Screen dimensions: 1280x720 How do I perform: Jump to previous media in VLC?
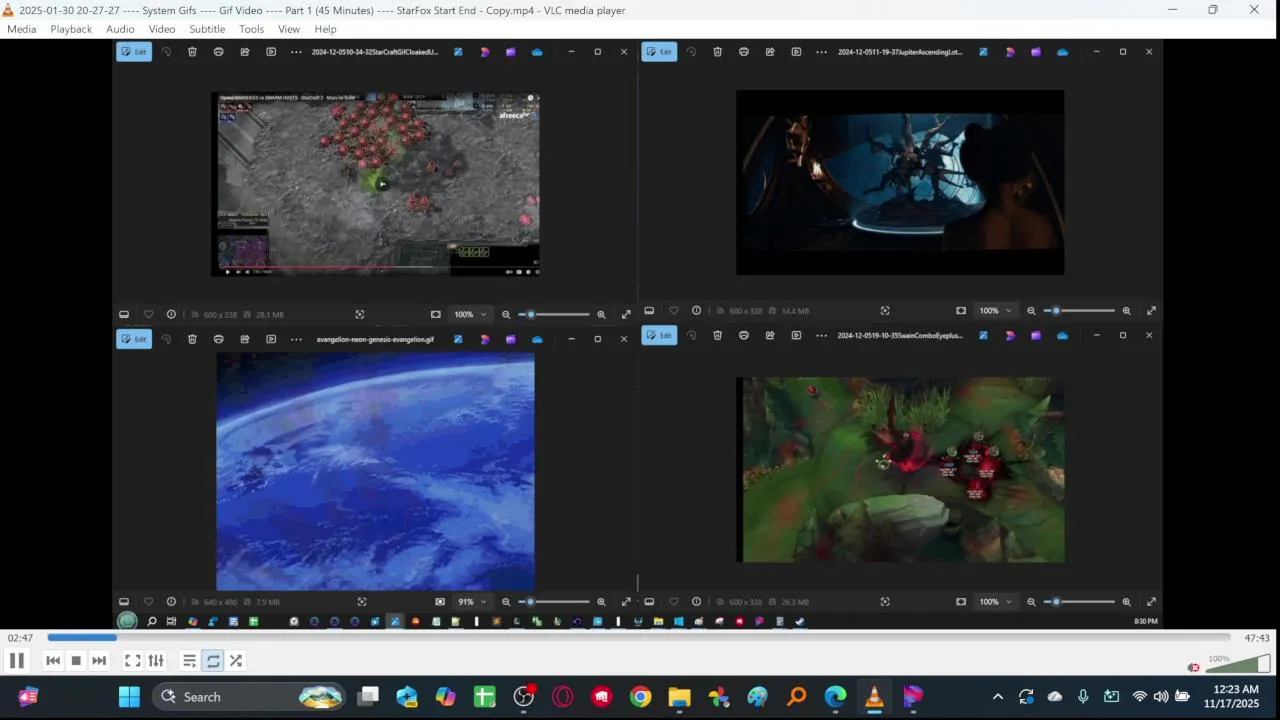(x=53, y=660)
